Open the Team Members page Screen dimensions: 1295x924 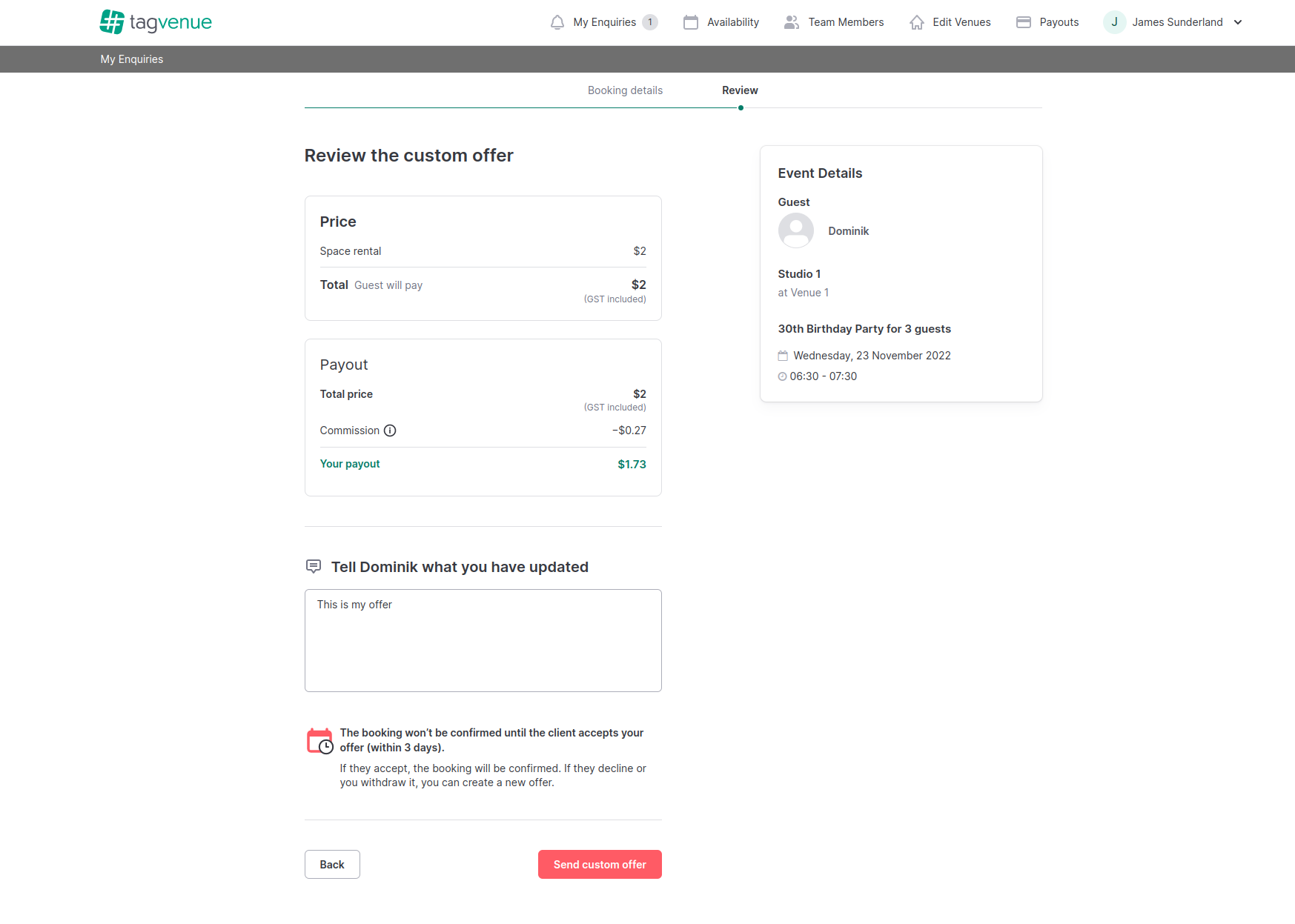(x=846, y=22)
